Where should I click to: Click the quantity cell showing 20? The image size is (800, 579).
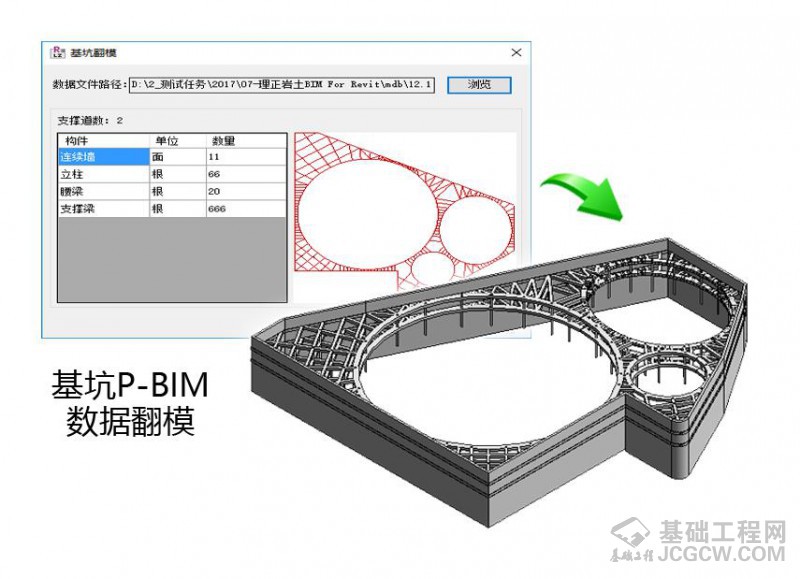click(245, 191)
